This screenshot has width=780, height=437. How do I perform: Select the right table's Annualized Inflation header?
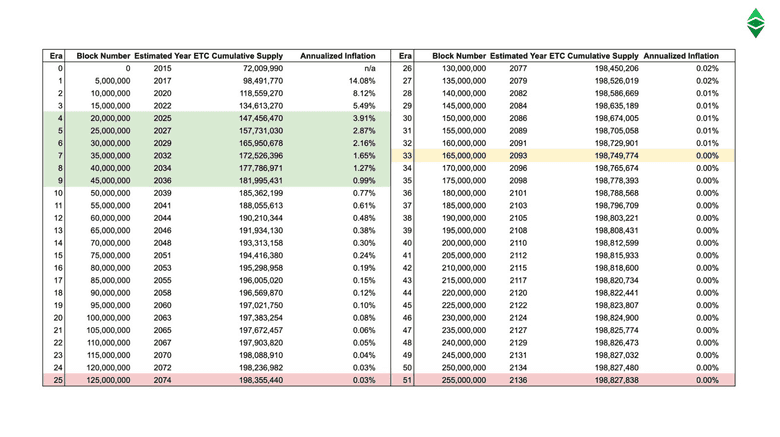(682, 55)
